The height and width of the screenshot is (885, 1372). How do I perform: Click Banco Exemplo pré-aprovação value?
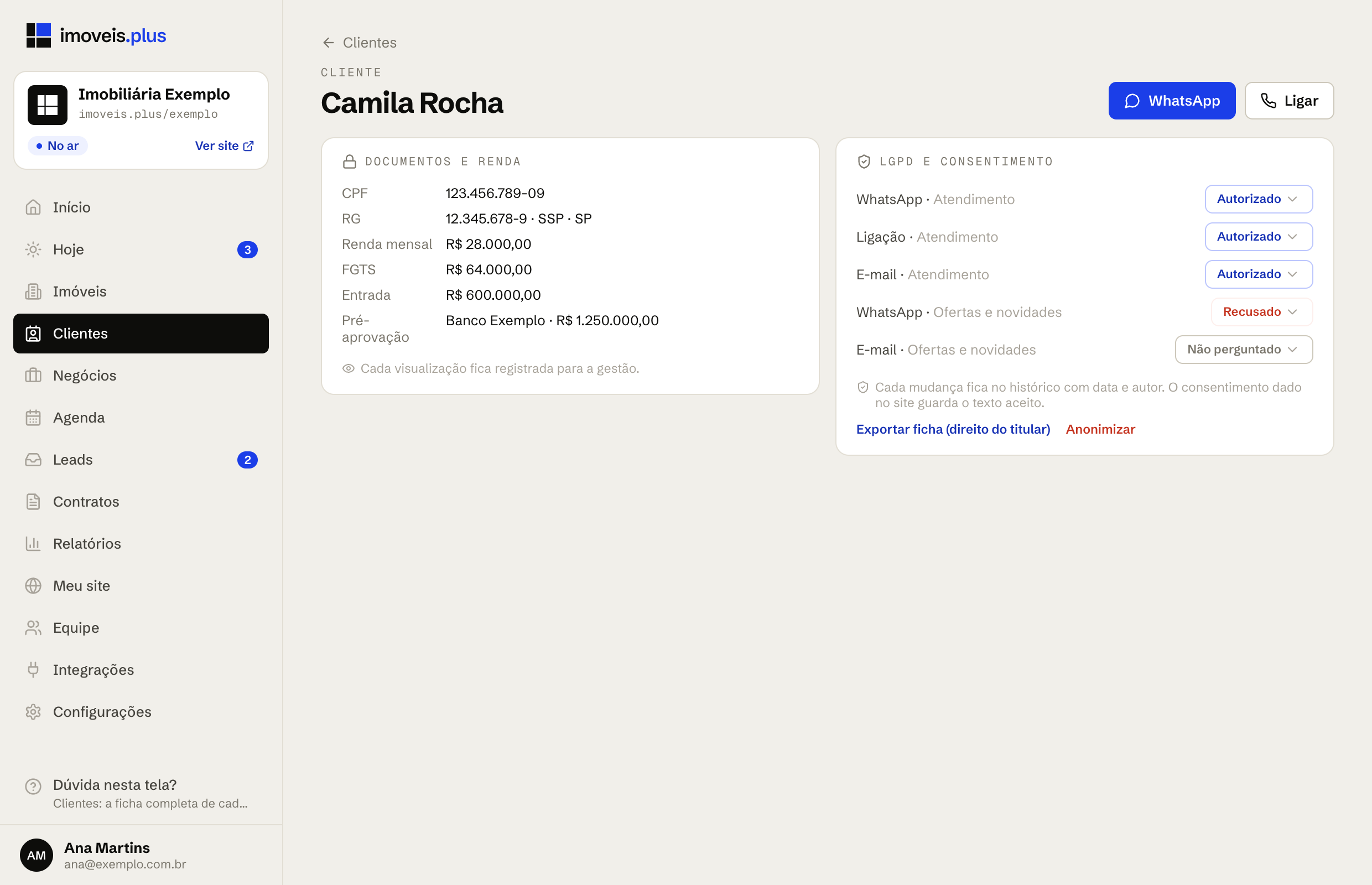click(552, 320)
